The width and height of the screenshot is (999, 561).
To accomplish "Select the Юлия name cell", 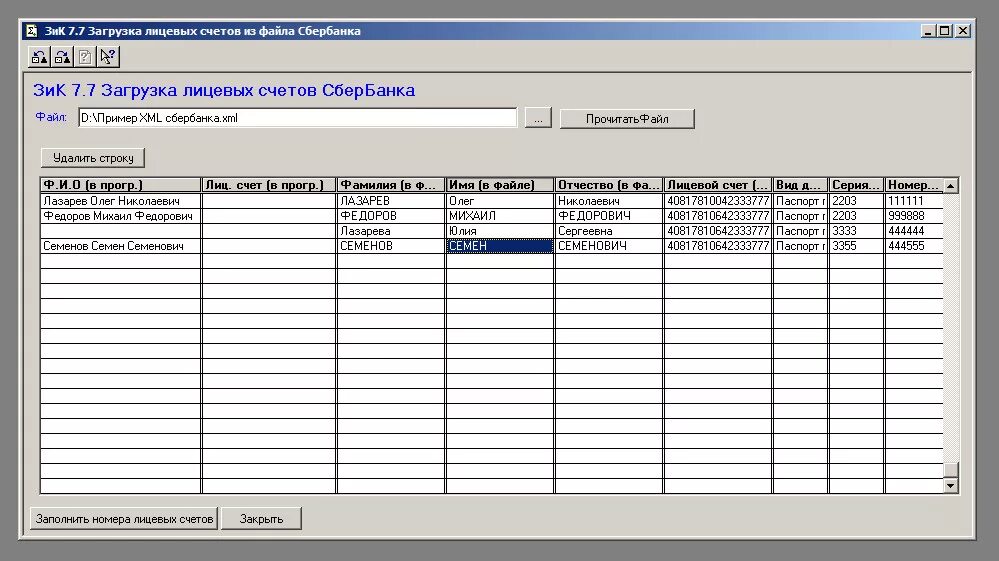I will click(x=500, y=231).
